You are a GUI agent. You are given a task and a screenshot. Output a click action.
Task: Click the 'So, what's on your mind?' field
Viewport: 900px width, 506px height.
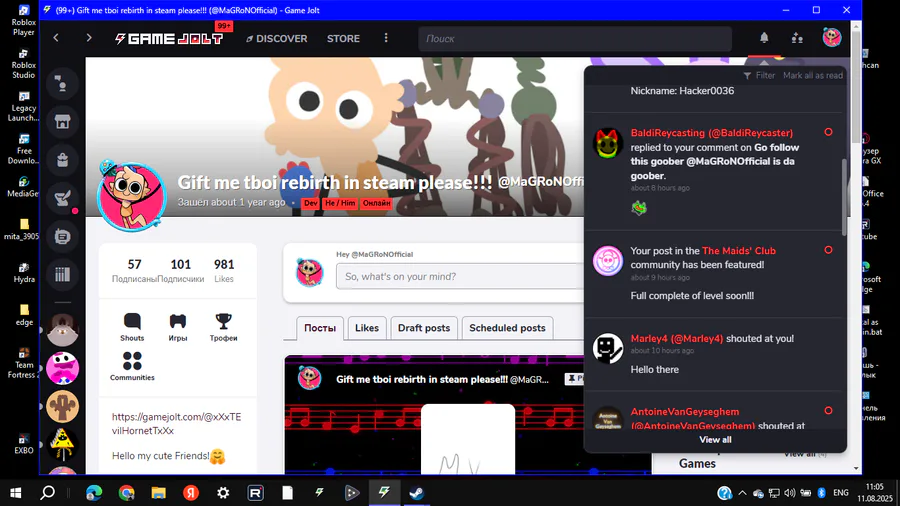tap(460, 277)
